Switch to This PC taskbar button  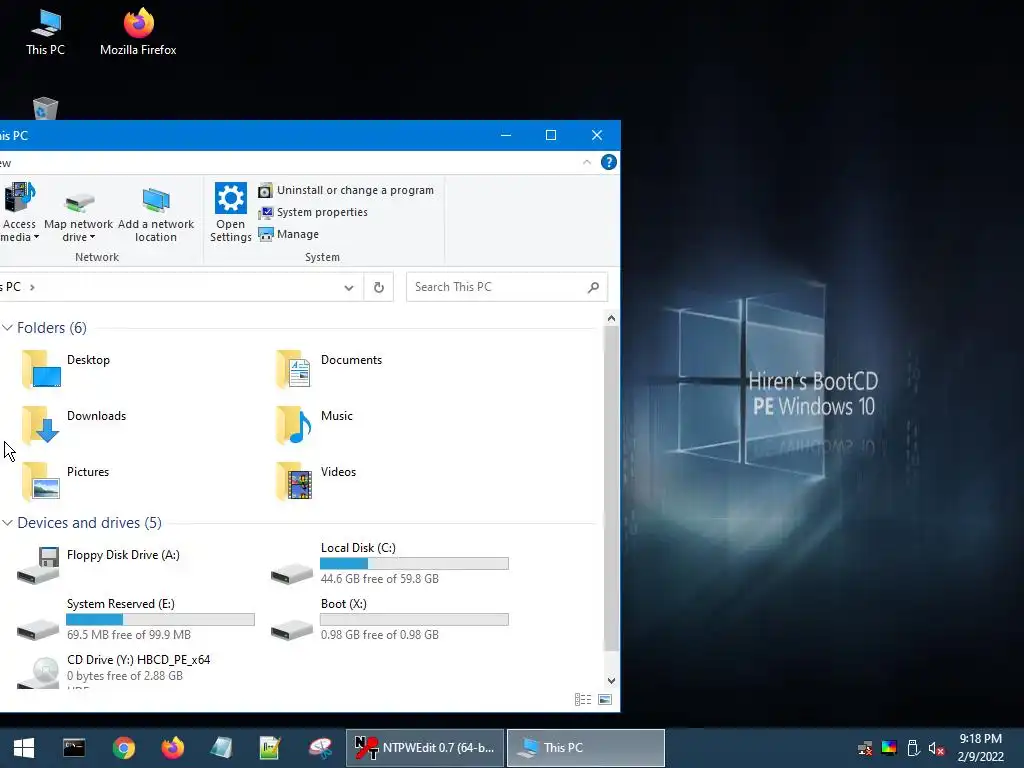click(586, 748)
